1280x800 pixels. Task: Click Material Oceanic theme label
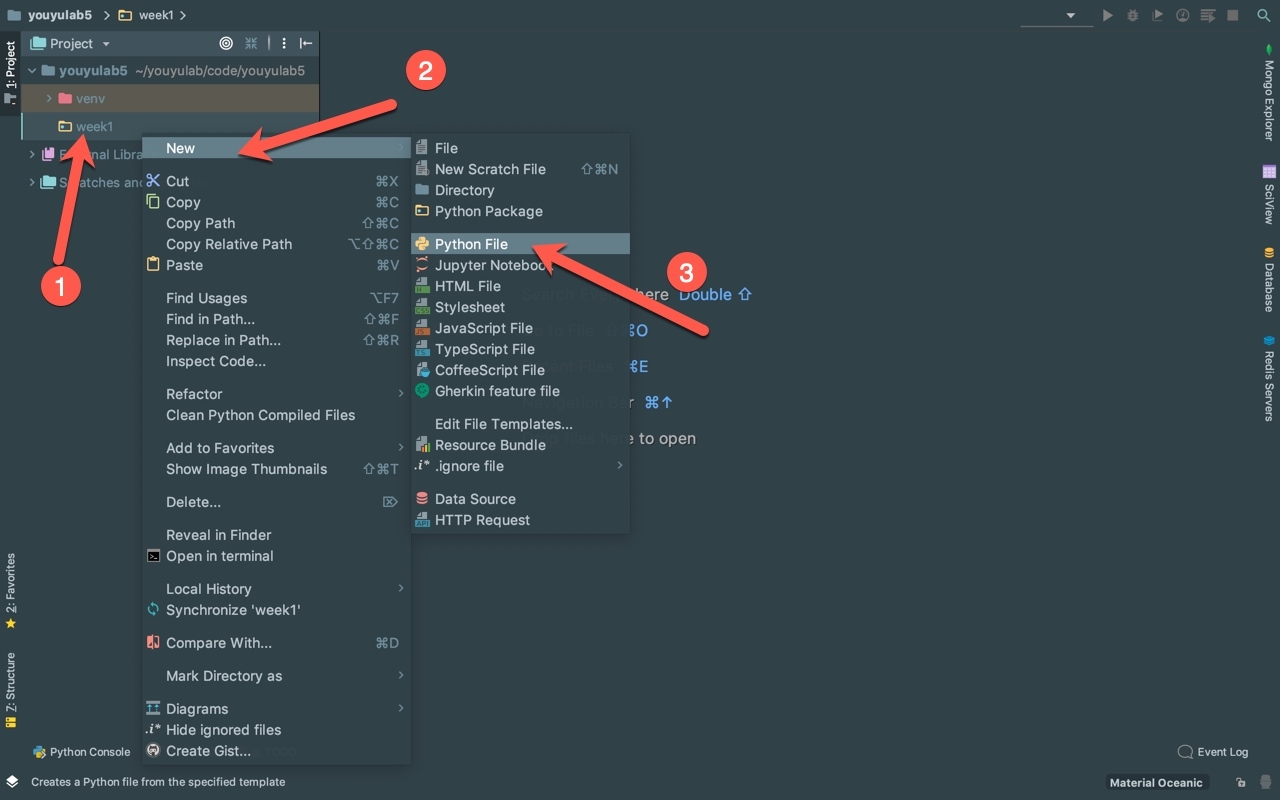[1156, 782]
